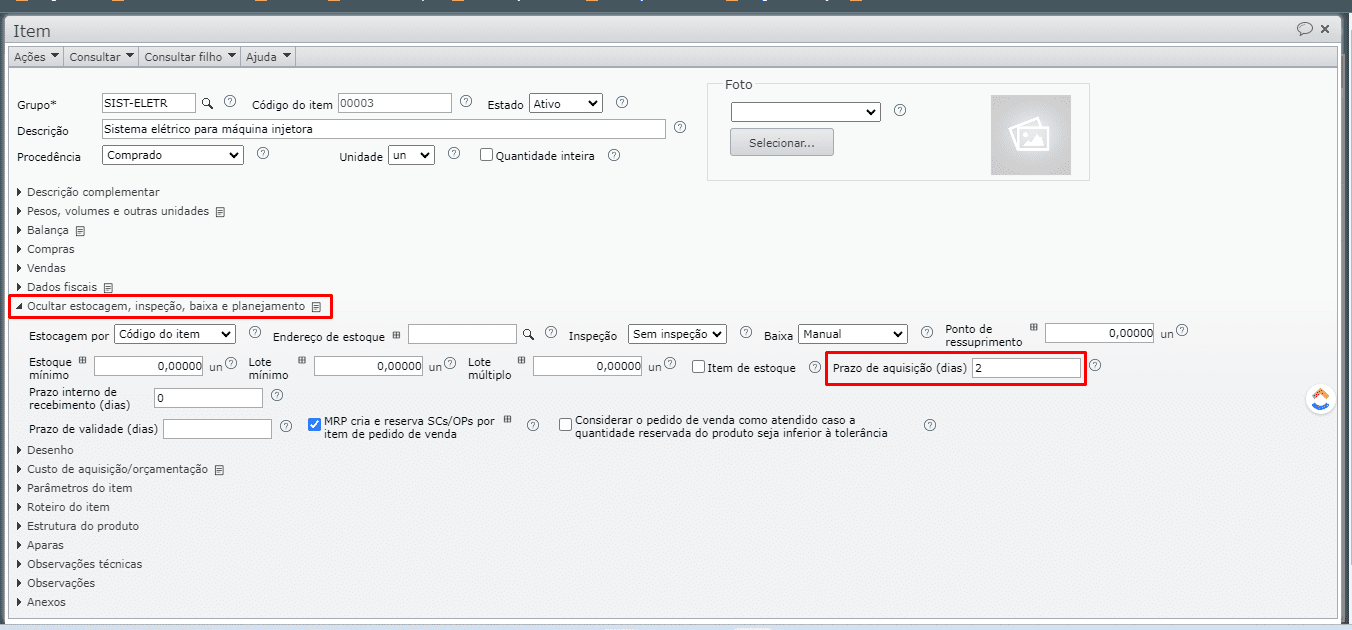The height and width of the screenshot is (630, 1352).
Task: Click the magnifier search icon next to Grupo field
Action: click(x=208, y=102)
